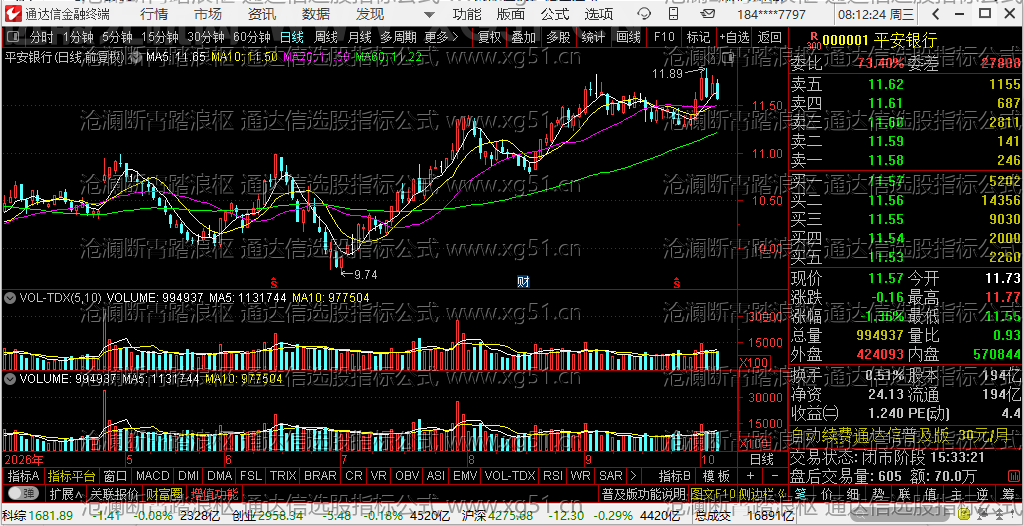Image resolution: width=1024 pixels, height=526 pixels.
Task: Open the 功能 menu
Action: pos(467,14)
